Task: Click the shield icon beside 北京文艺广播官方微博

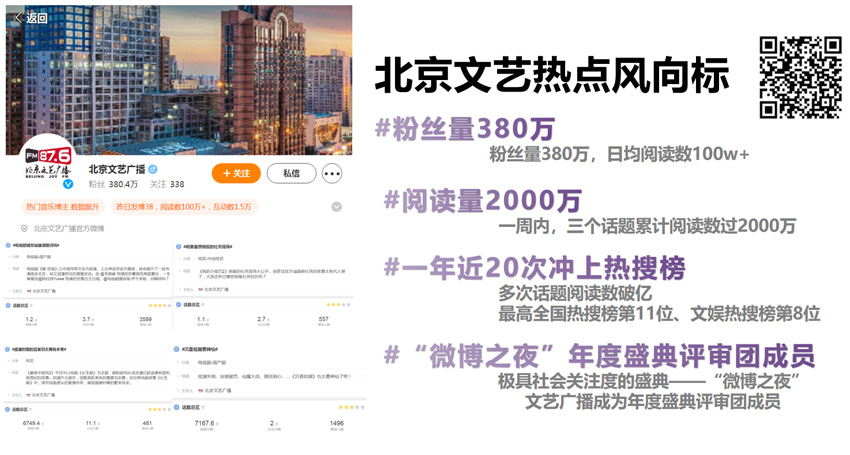Action: (x=24, y=228)
